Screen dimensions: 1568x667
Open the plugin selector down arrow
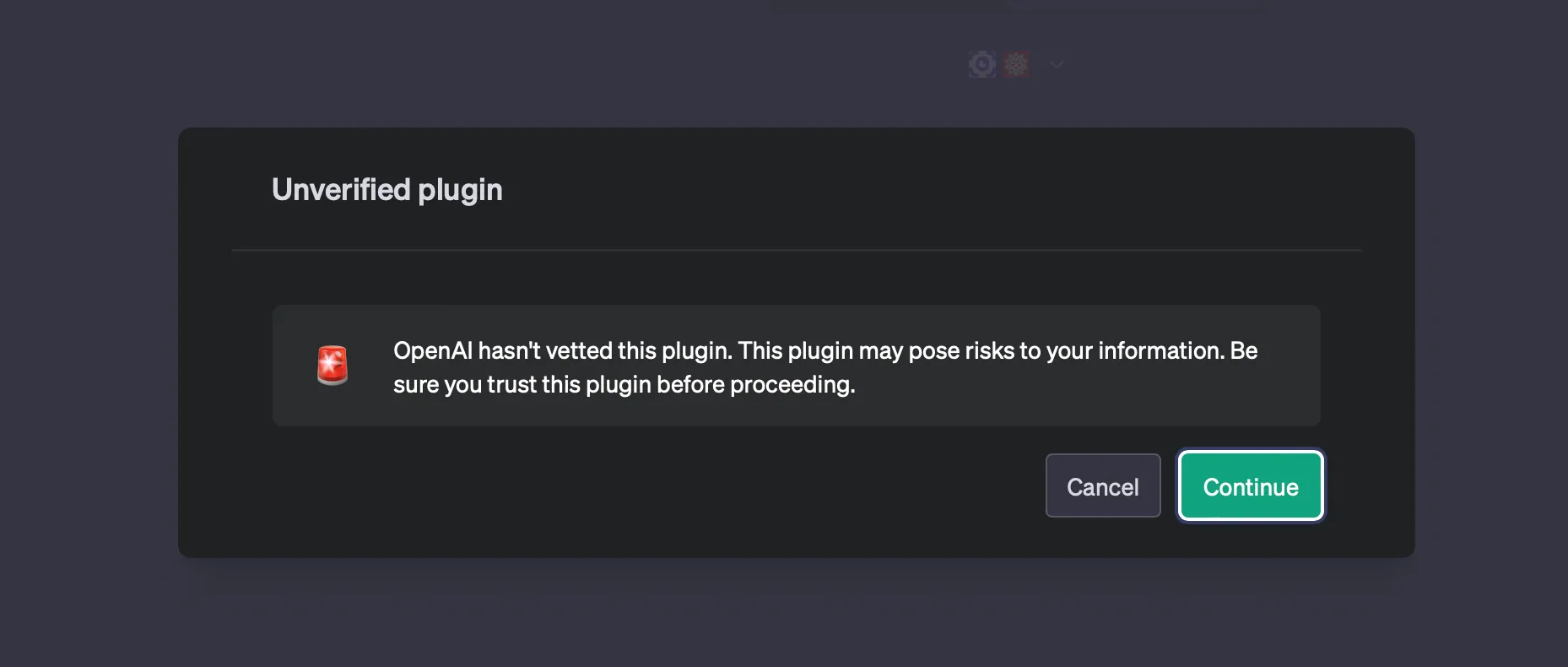point(1056,64)
